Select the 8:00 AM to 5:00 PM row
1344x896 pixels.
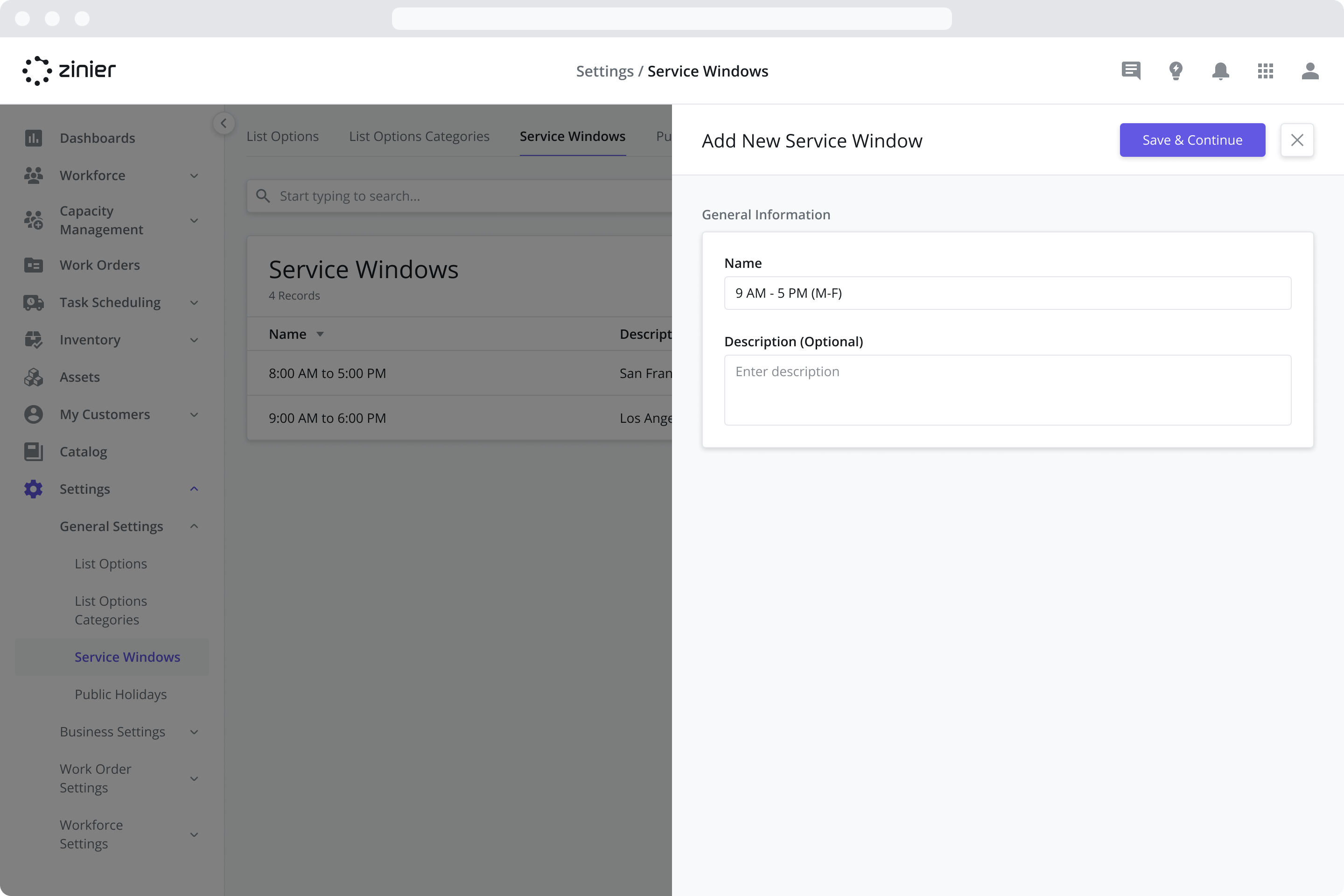459,373
